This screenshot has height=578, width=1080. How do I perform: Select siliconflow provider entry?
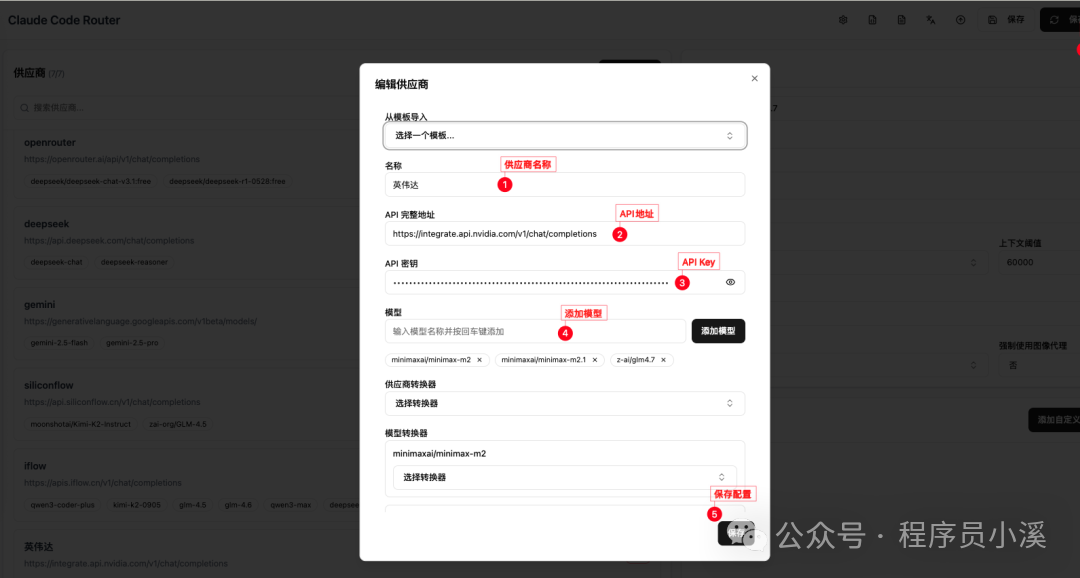pyautogui.click(x=48, y=385)
